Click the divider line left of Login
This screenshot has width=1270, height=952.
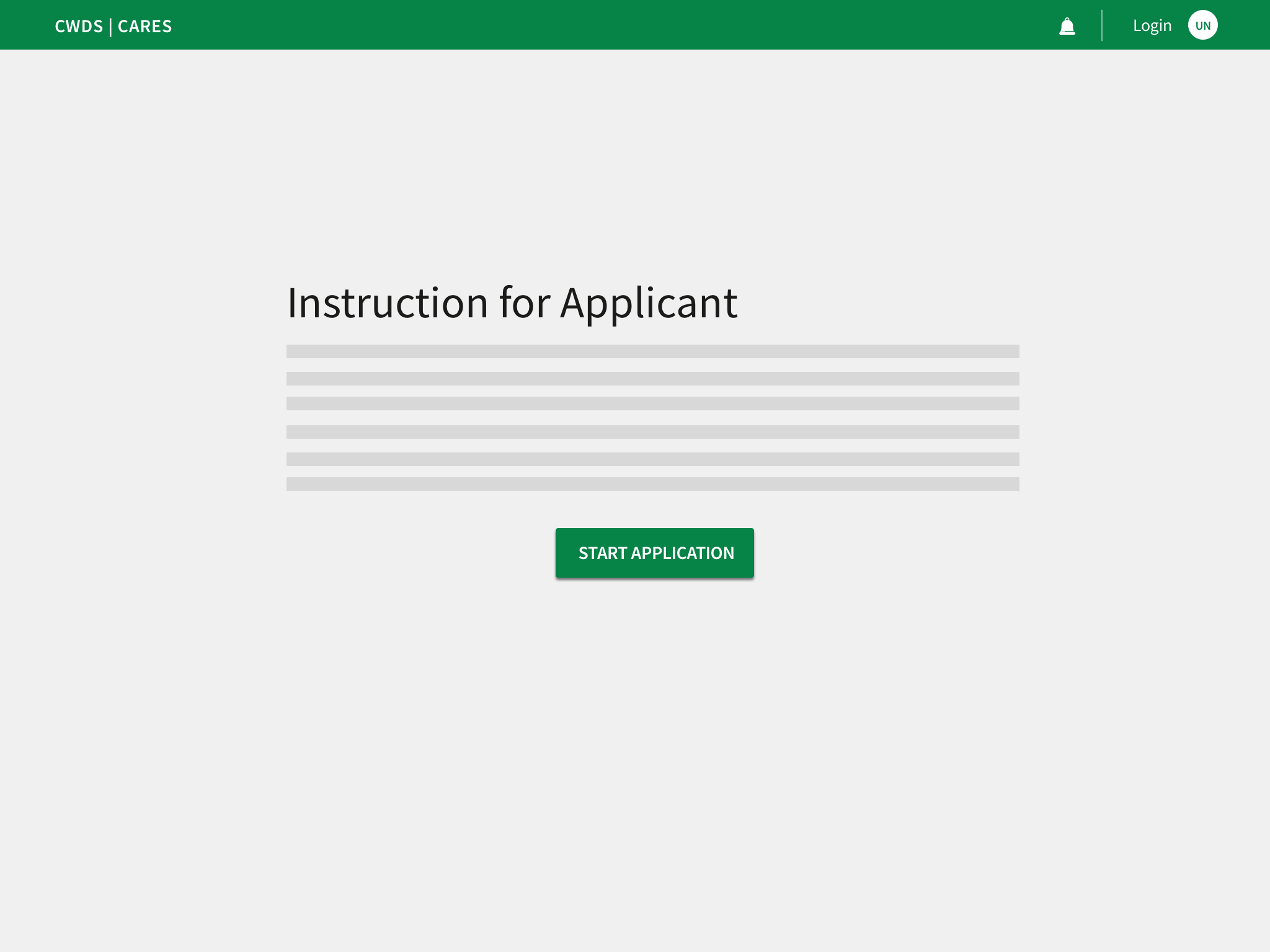[x=1102, y=25]
